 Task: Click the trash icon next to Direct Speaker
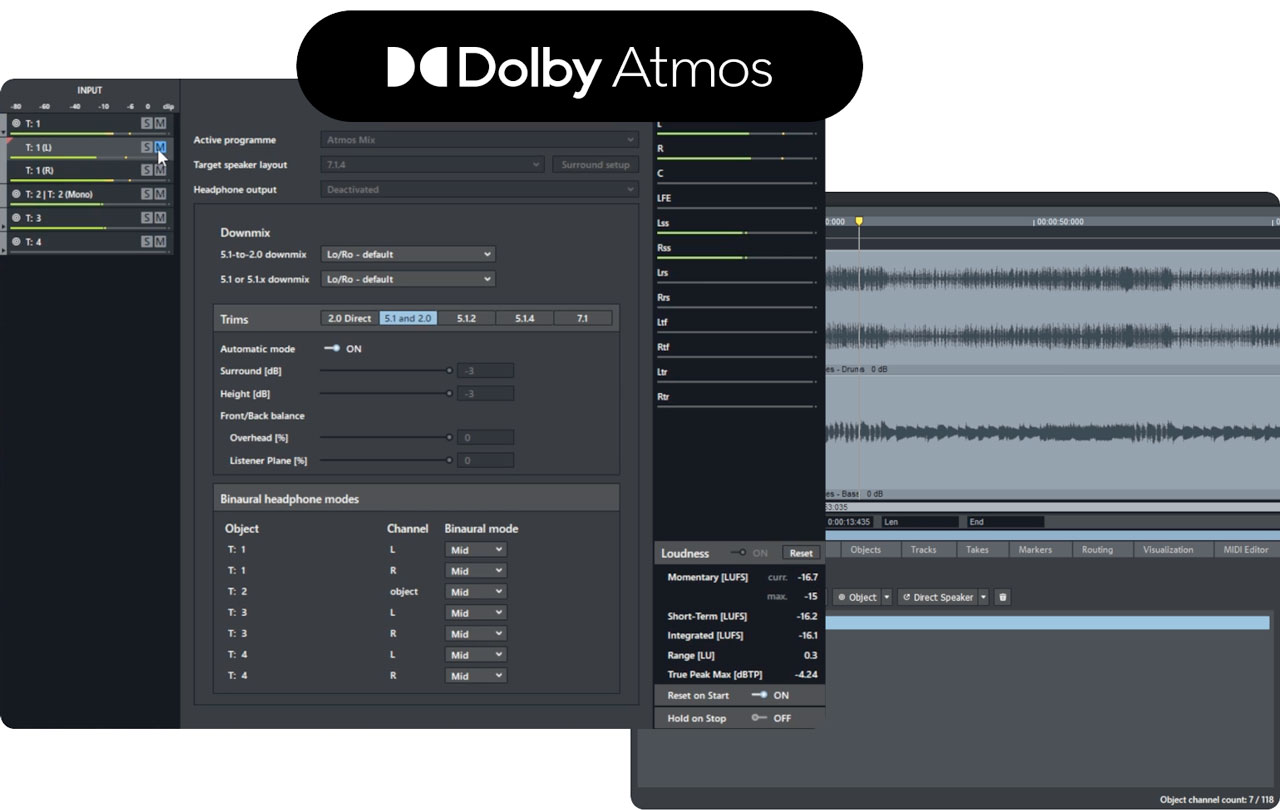1003,597
